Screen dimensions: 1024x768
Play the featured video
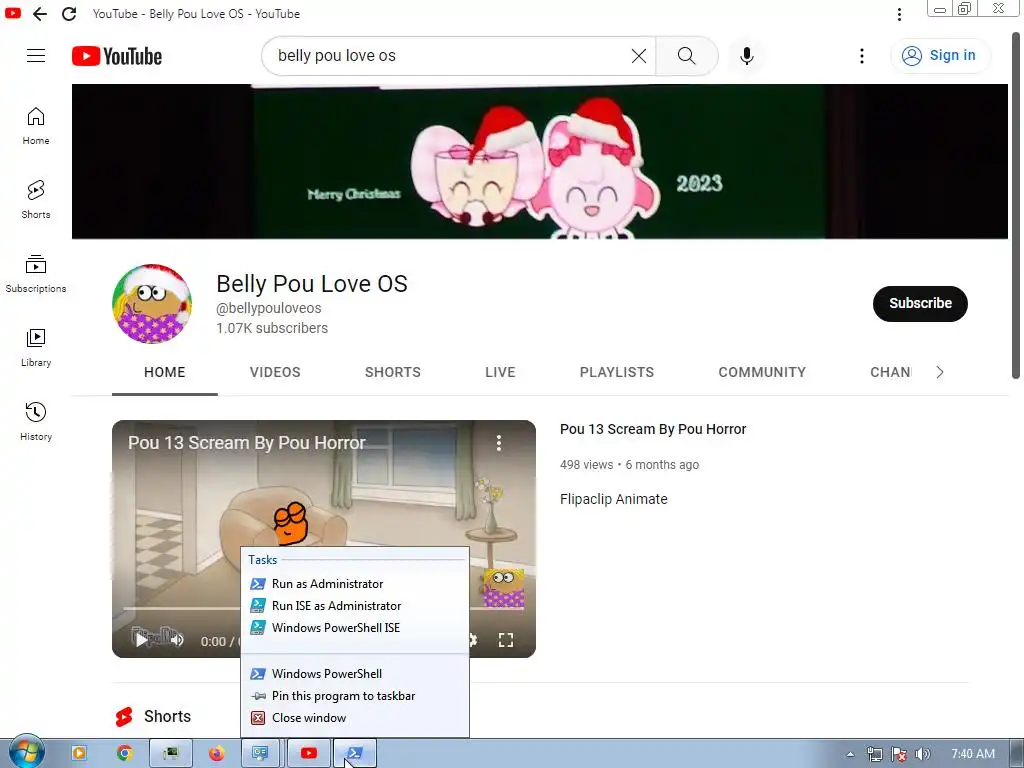[141, 640]
